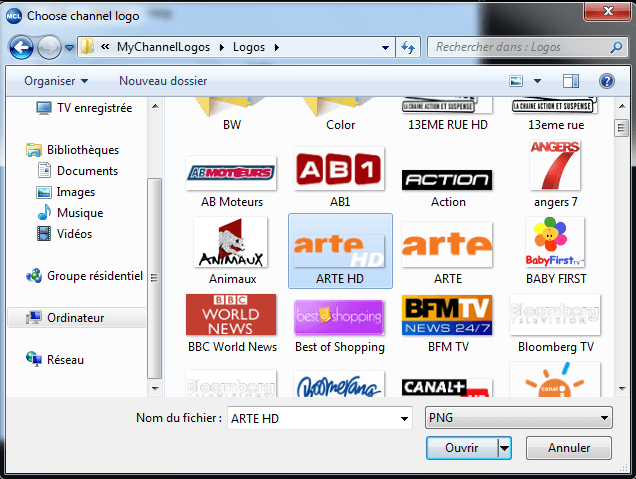Close the Choose channel logo dialog
Viewport: 636px width, 479px height.
pyautogui.click(x=607, y=11)
